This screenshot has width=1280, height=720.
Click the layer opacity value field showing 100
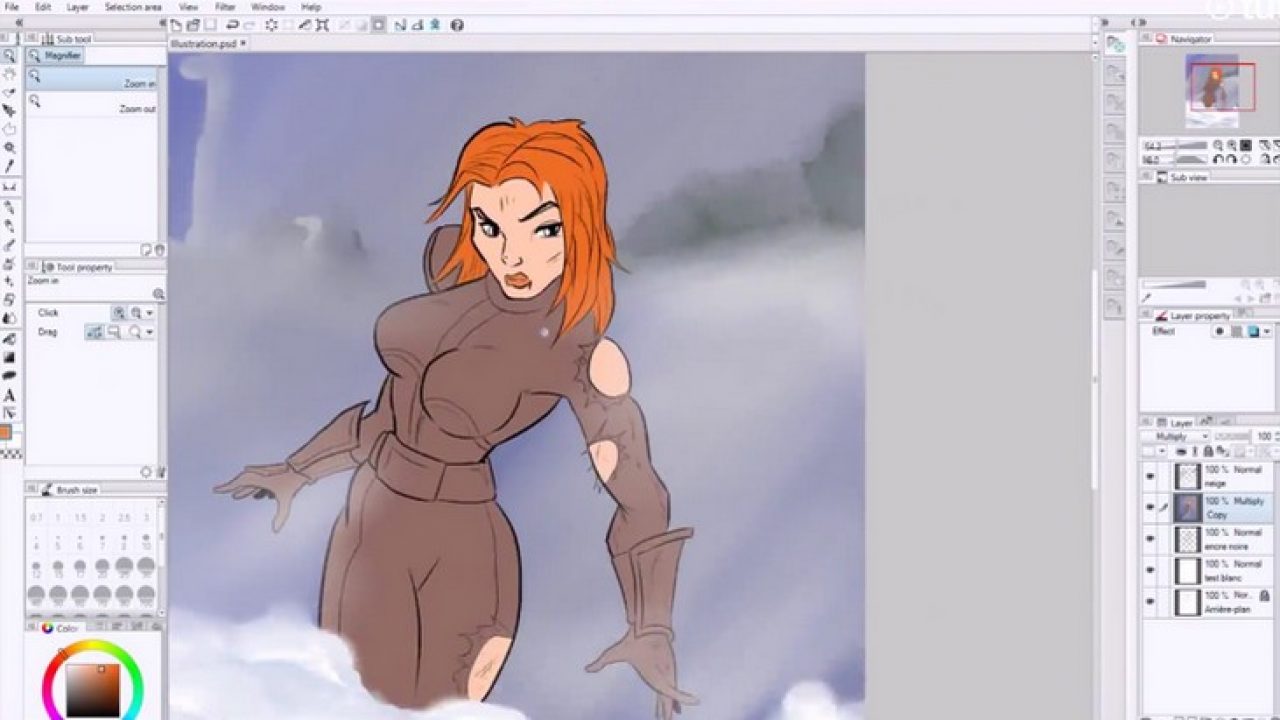[x=1266, y=437]
